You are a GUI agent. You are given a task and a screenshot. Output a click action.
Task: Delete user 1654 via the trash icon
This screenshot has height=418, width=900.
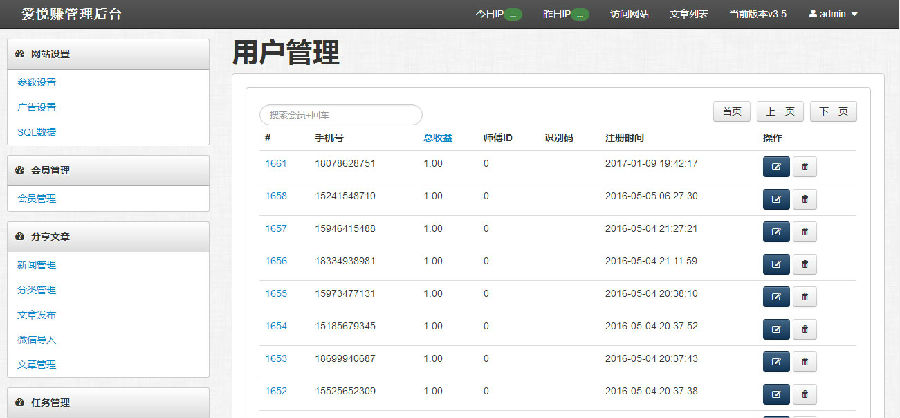tap(804, 329)
